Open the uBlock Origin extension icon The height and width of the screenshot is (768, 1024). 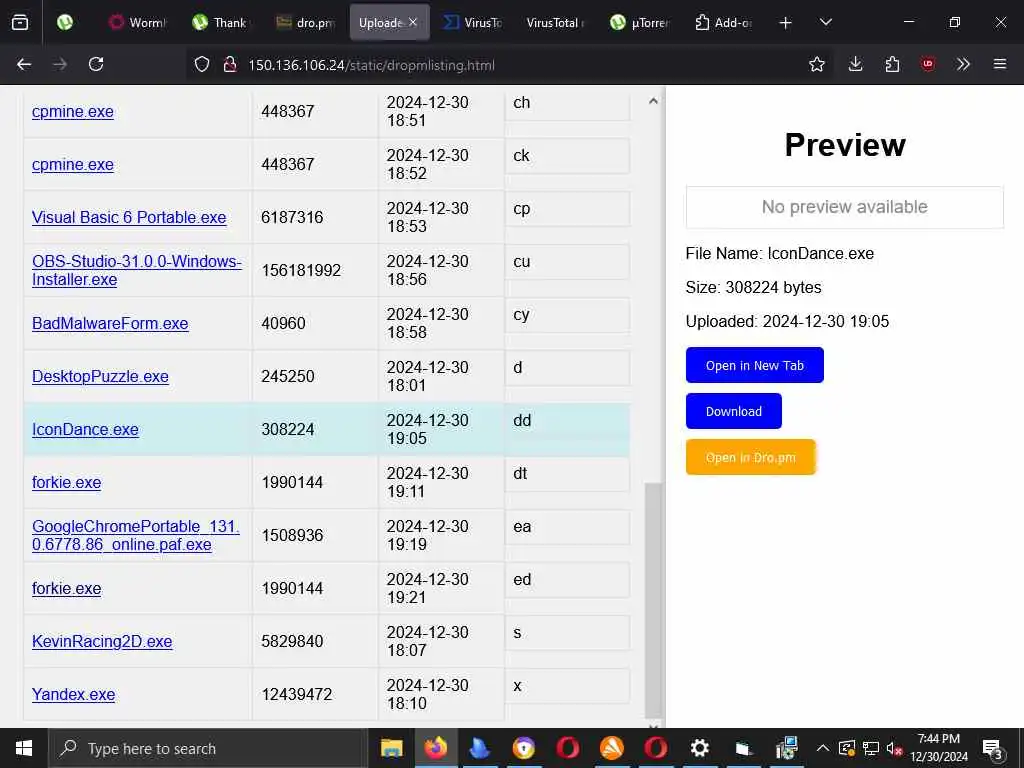928,64
